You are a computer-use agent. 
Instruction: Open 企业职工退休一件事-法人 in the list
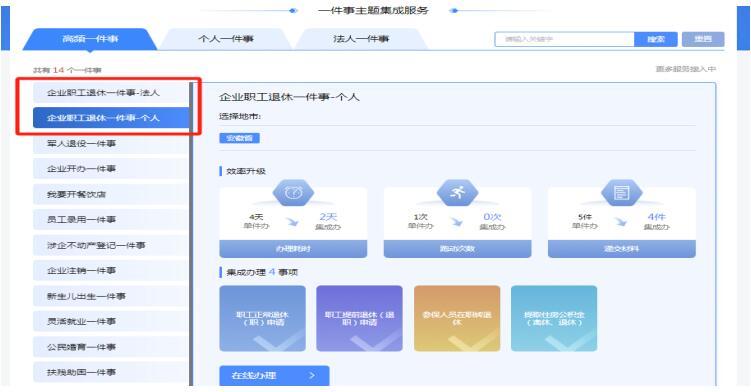[x=111, y=92]
